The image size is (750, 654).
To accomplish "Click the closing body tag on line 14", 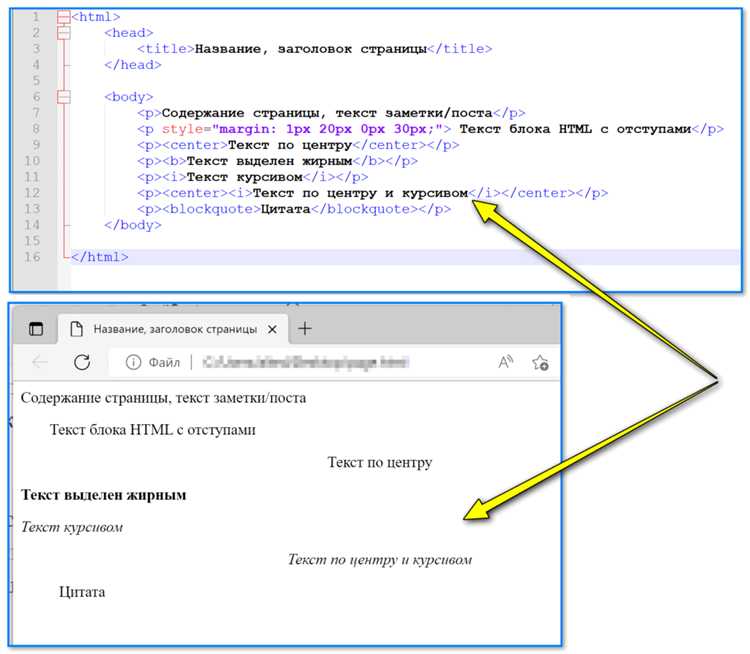I will click(x=132, y=225).
